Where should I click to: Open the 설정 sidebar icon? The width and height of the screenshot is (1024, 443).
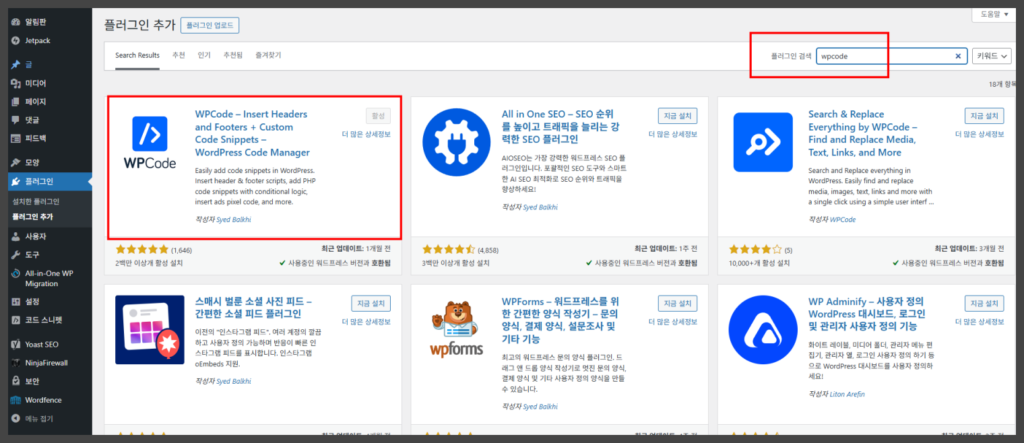click(16, 301)
